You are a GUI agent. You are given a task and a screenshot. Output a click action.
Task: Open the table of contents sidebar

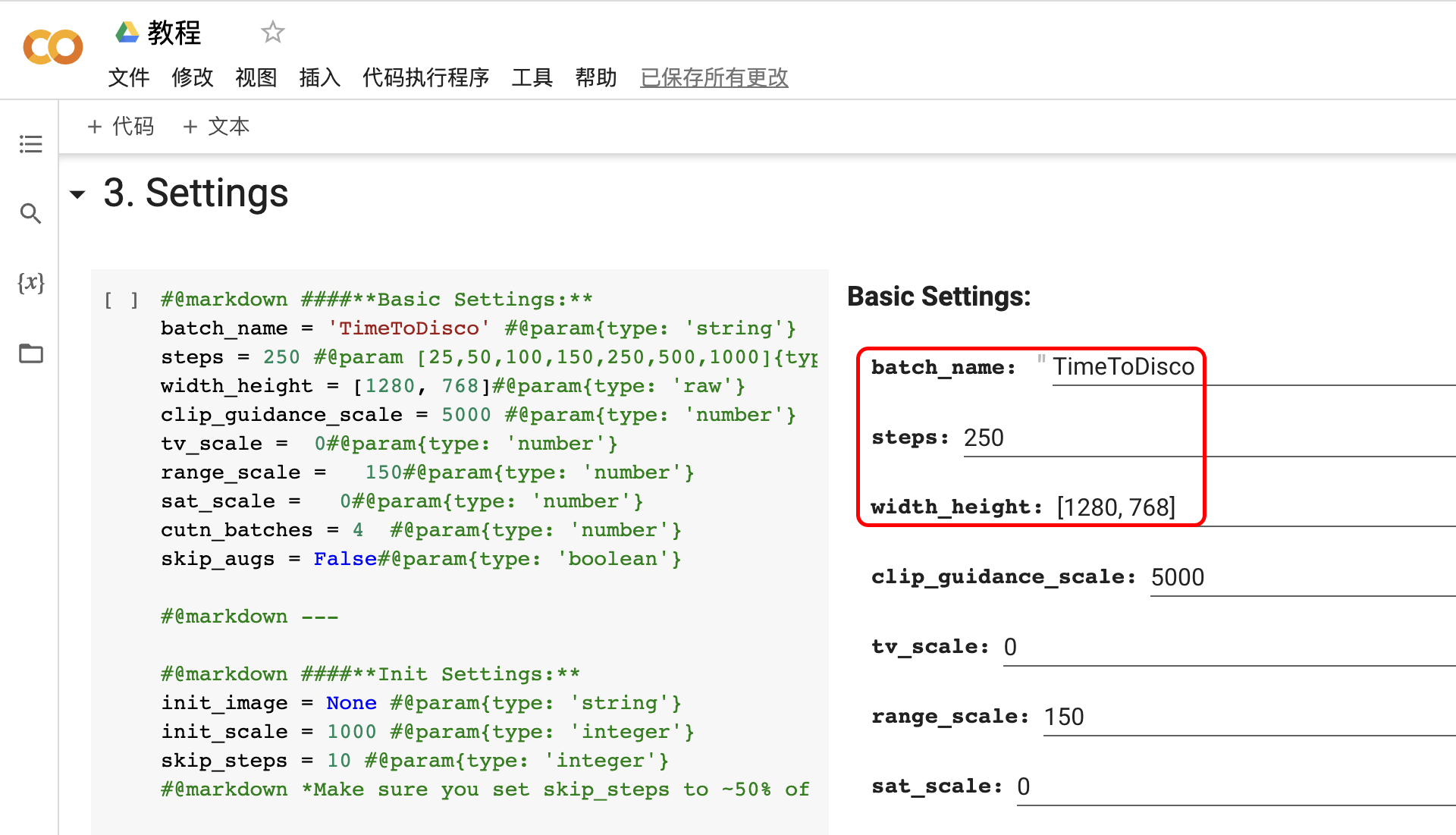click(x=30, y=144)
